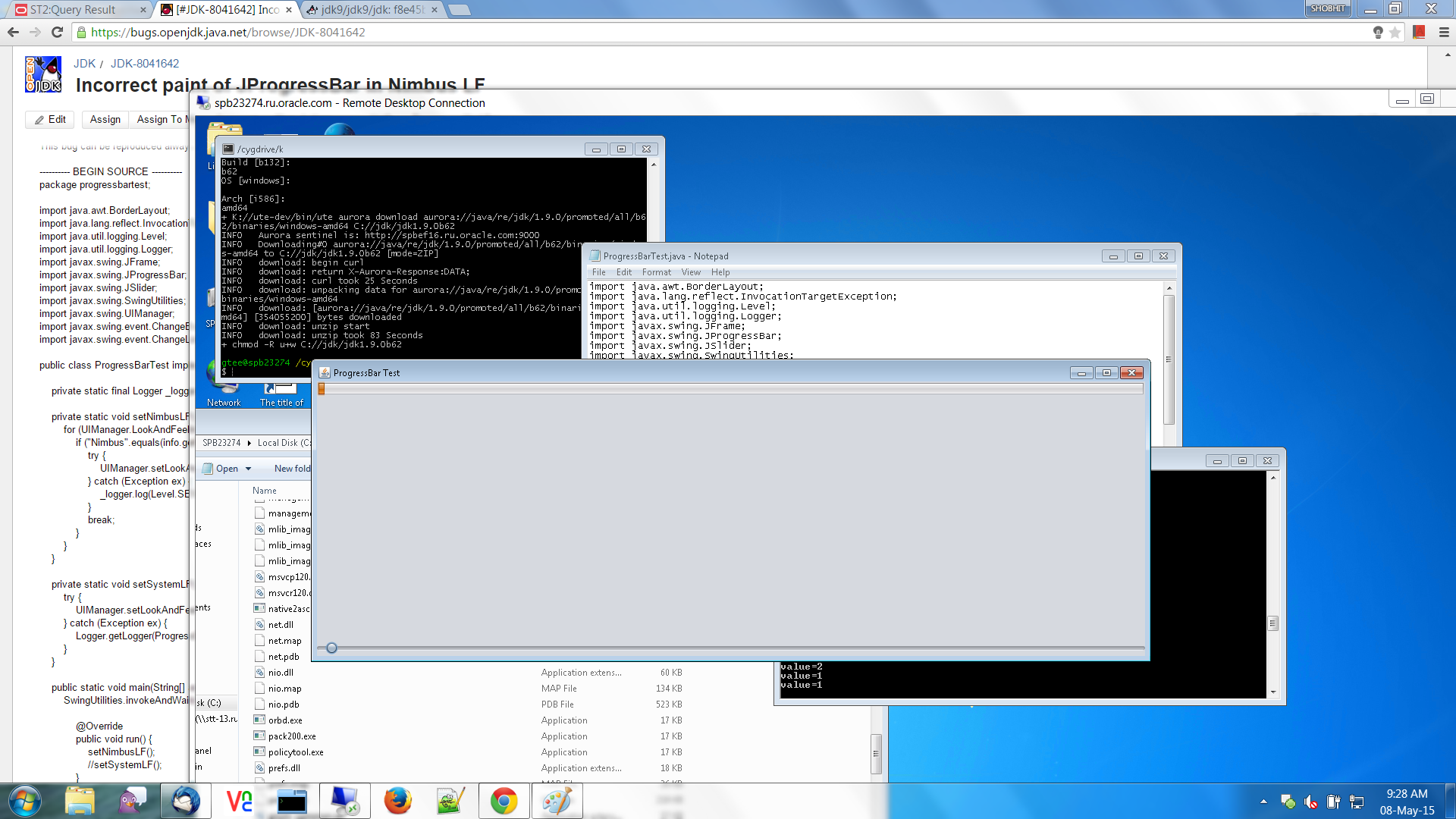Open Notepad Format menu
The width and height of the screenshot is (1456, 819).
[x=656, y=272]
